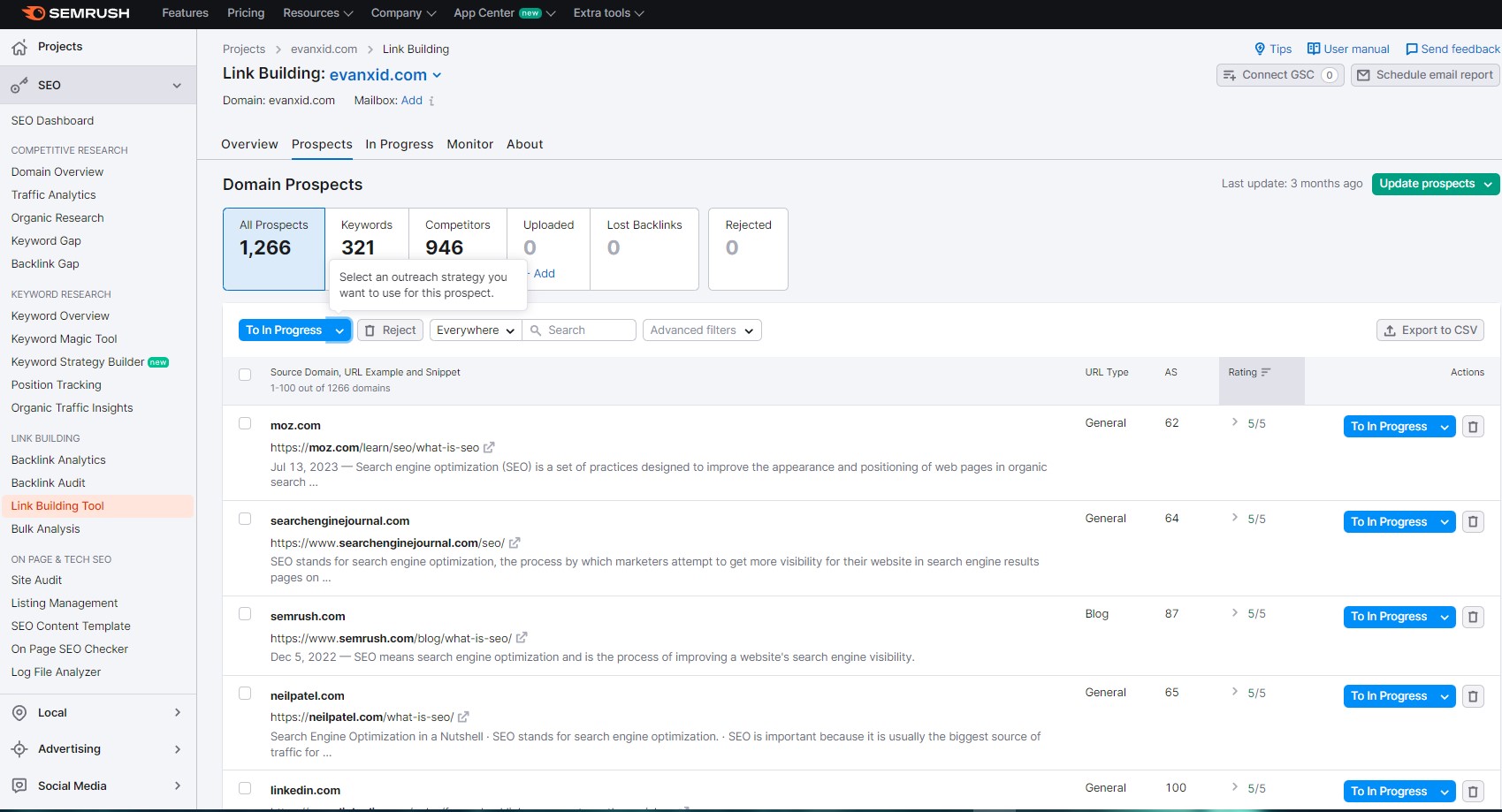Expand the rating details chevron for moz.com

(1234, 422)
